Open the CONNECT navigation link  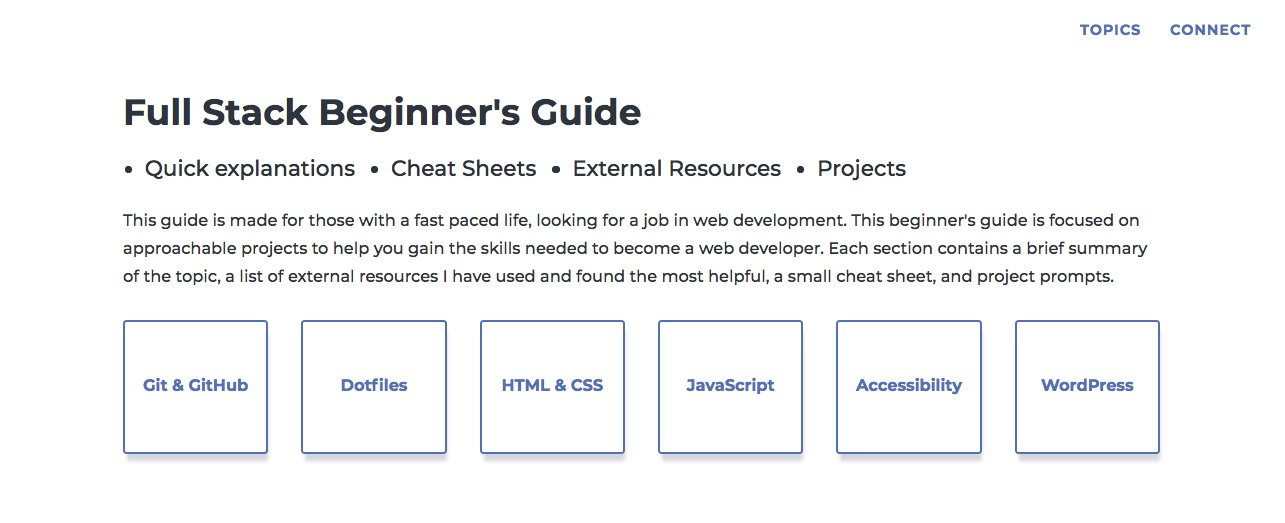(1210, 30)
